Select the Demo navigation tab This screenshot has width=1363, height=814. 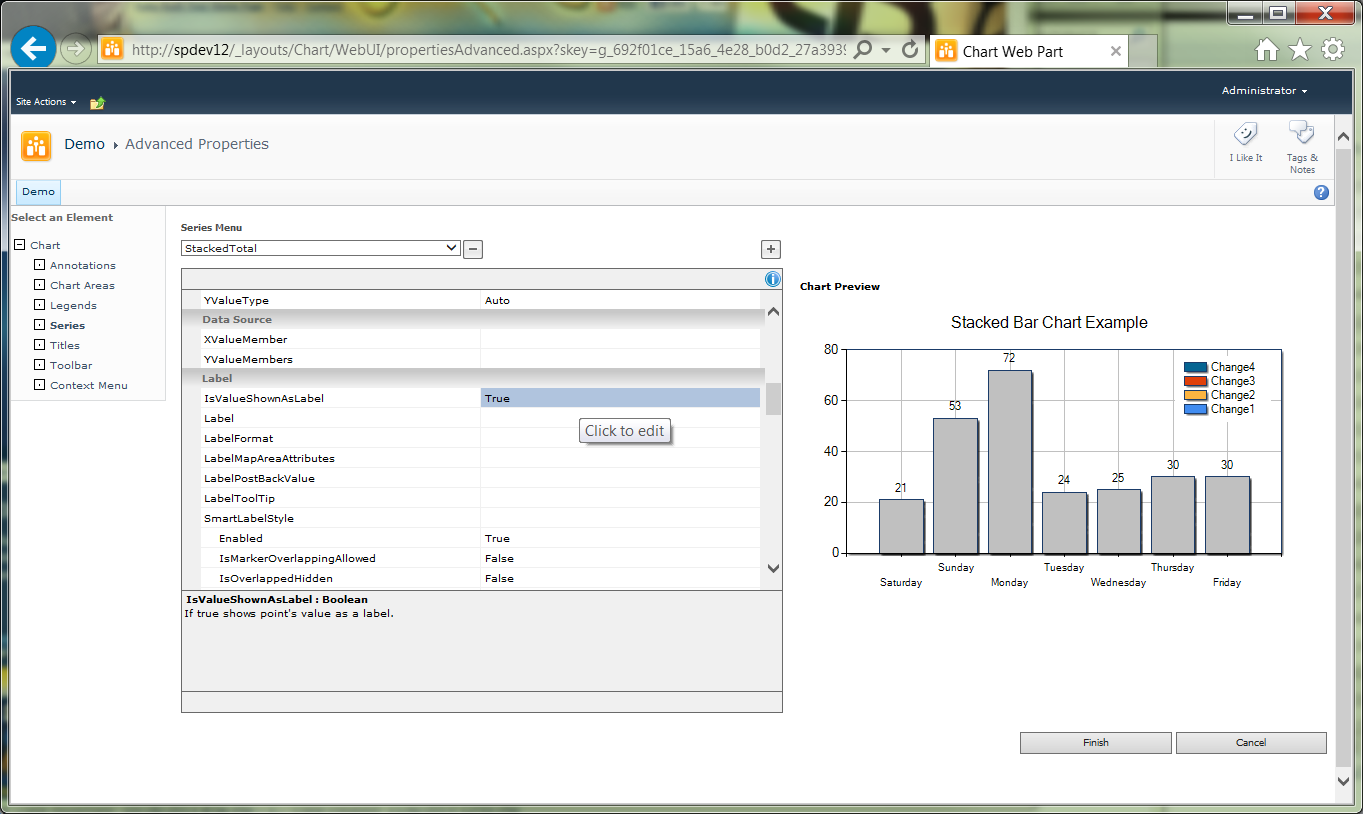[x=39, y=192]
